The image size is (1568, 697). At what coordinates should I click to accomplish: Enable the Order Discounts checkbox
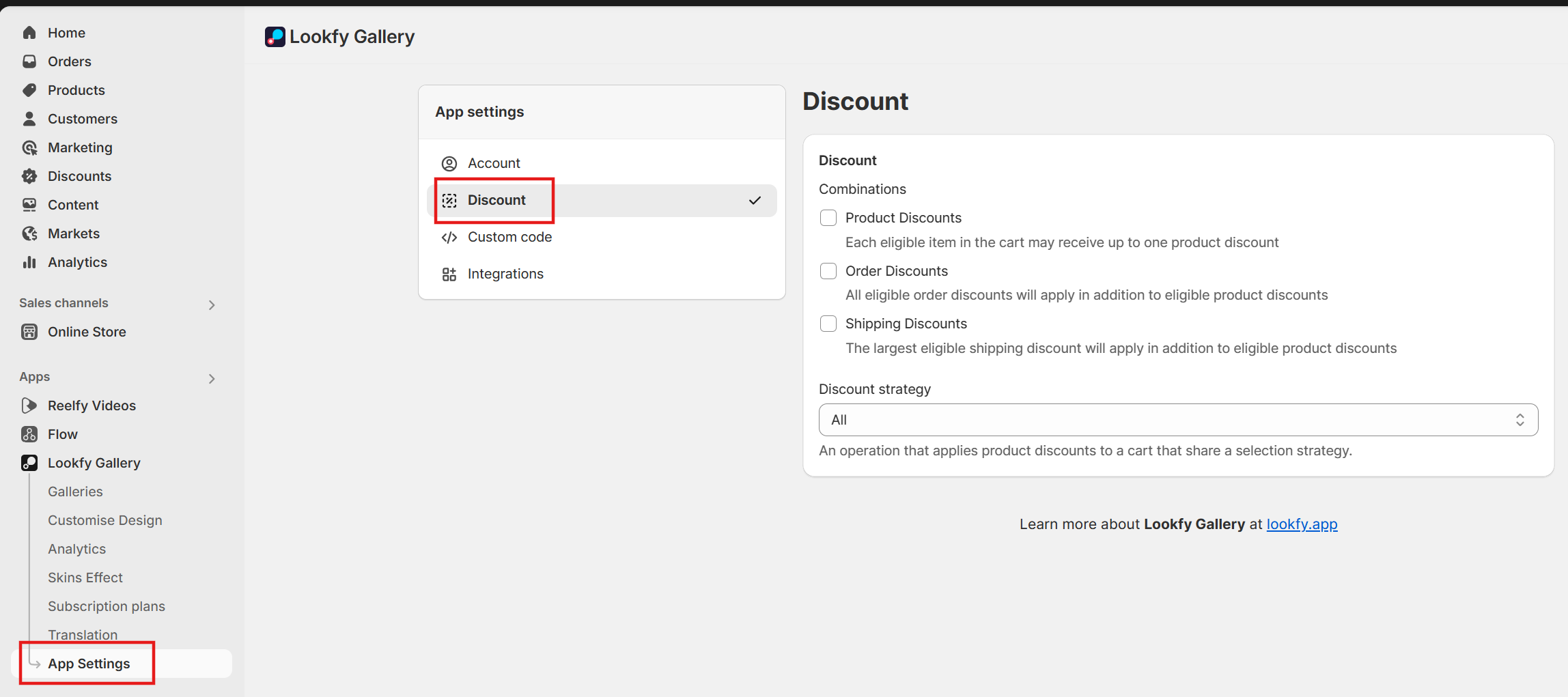point(828,271)
